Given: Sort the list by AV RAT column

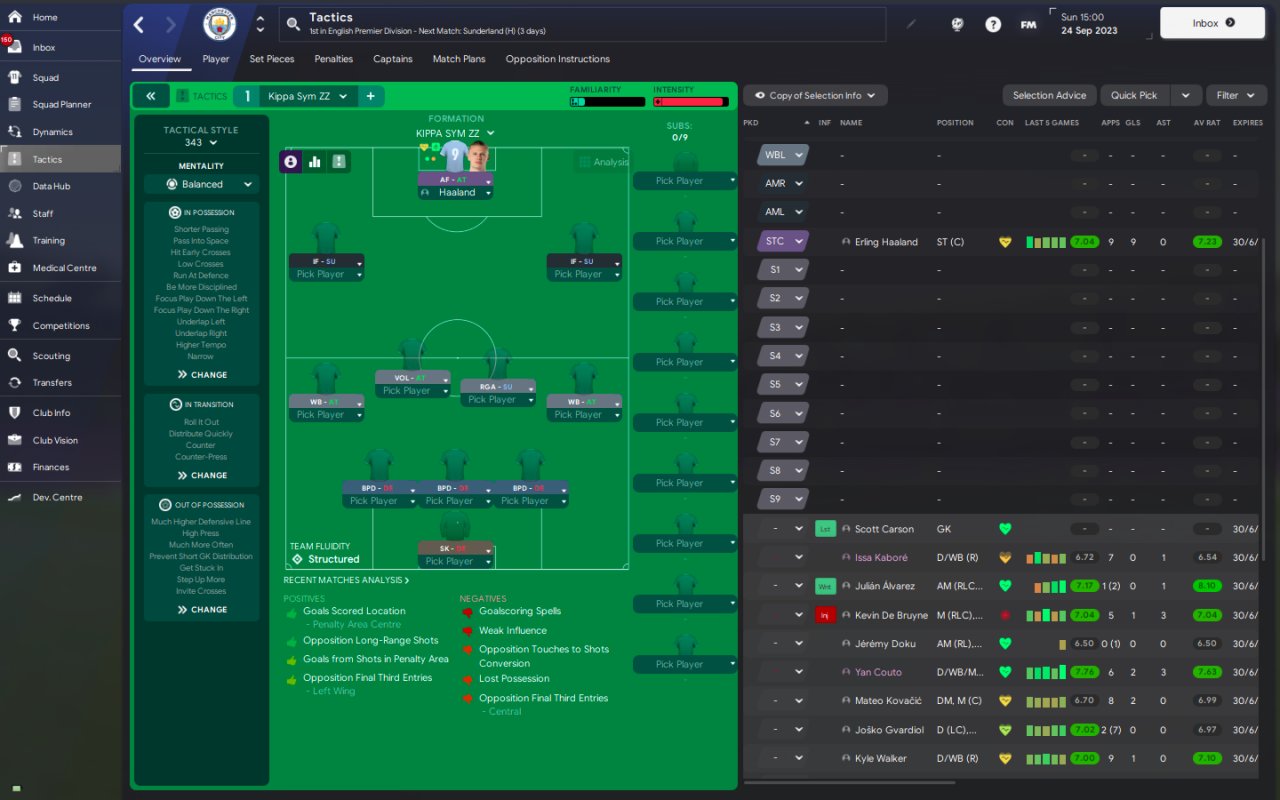Looking at the screenshot, I should tap(1206, 123).
